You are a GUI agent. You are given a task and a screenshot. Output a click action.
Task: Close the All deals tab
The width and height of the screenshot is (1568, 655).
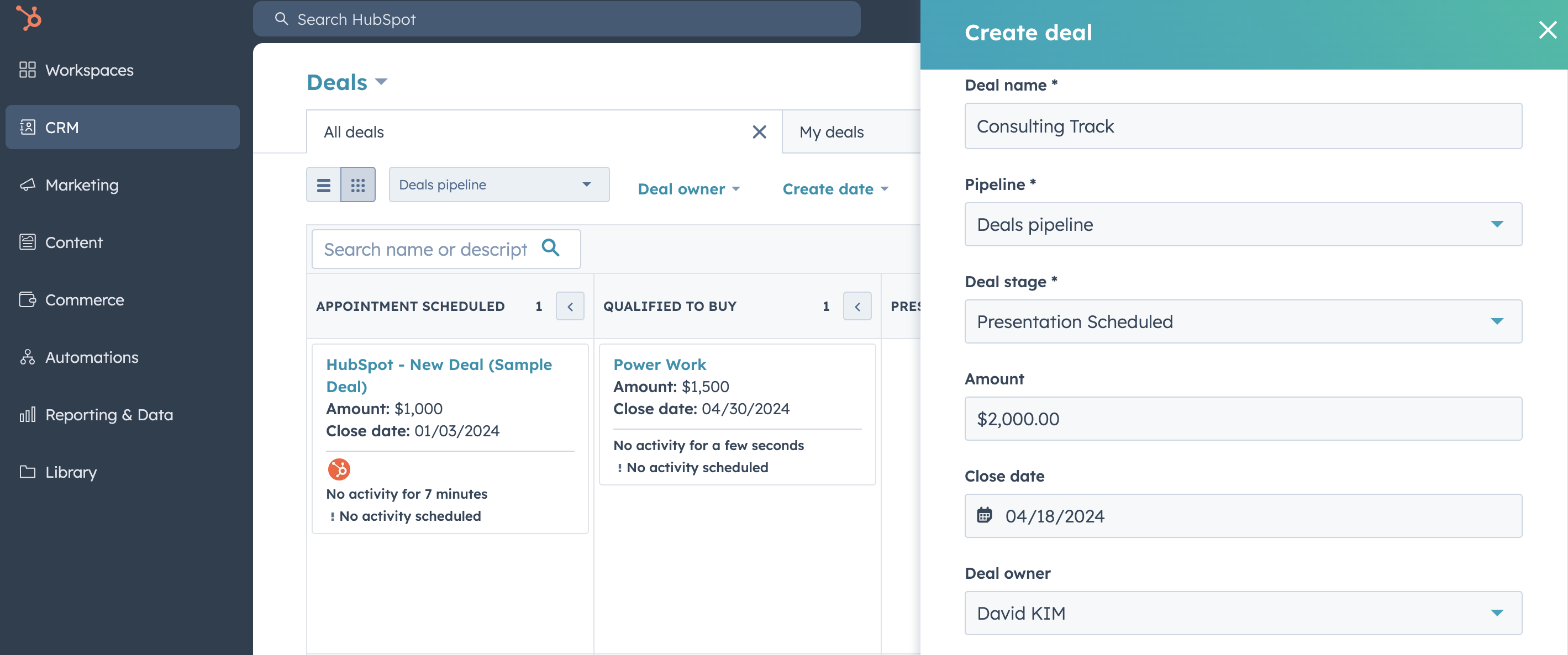pyautogui.click(x=759, y=132)
